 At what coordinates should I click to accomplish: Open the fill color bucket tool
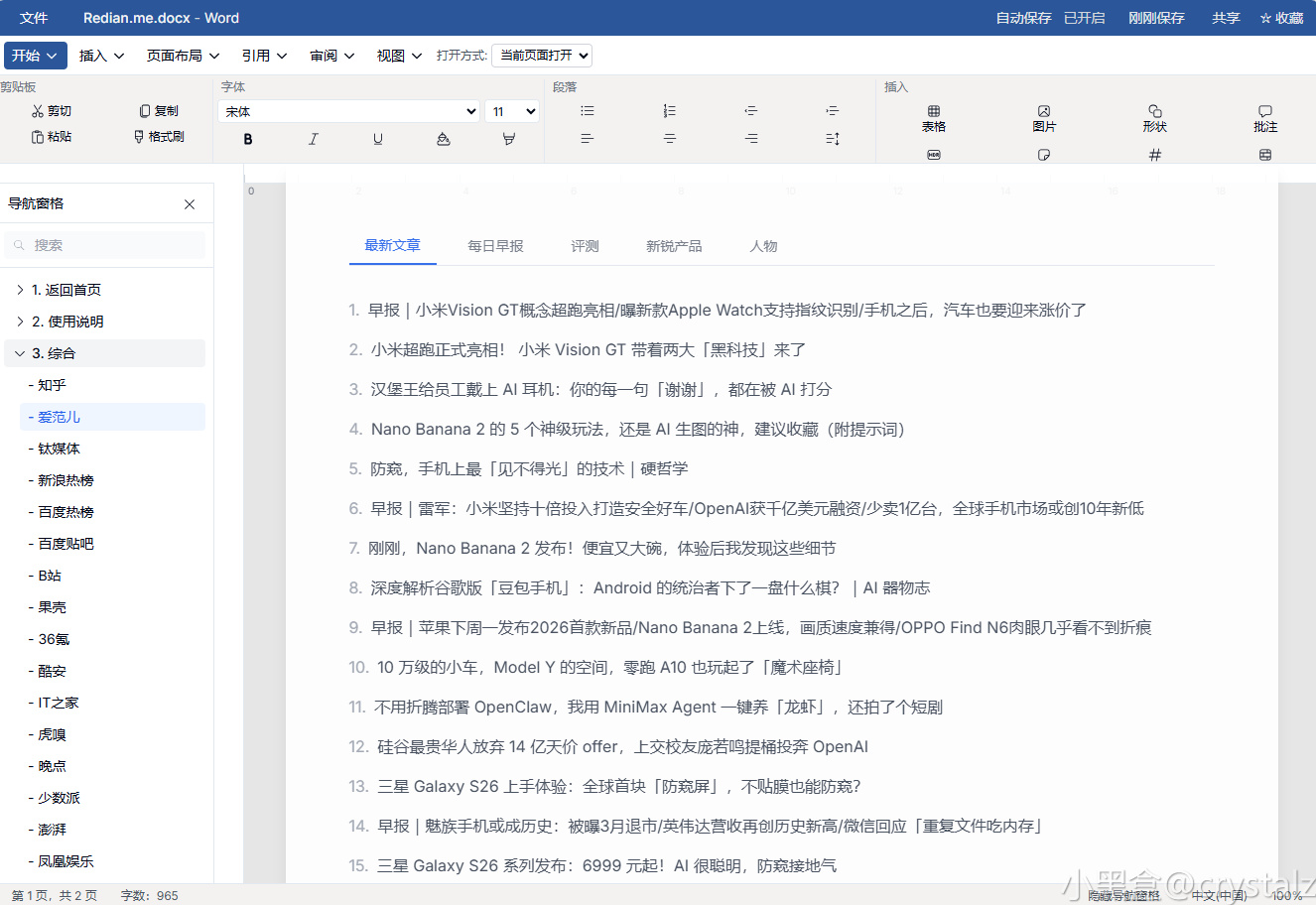pyautogui.click(x=444, y=139)
